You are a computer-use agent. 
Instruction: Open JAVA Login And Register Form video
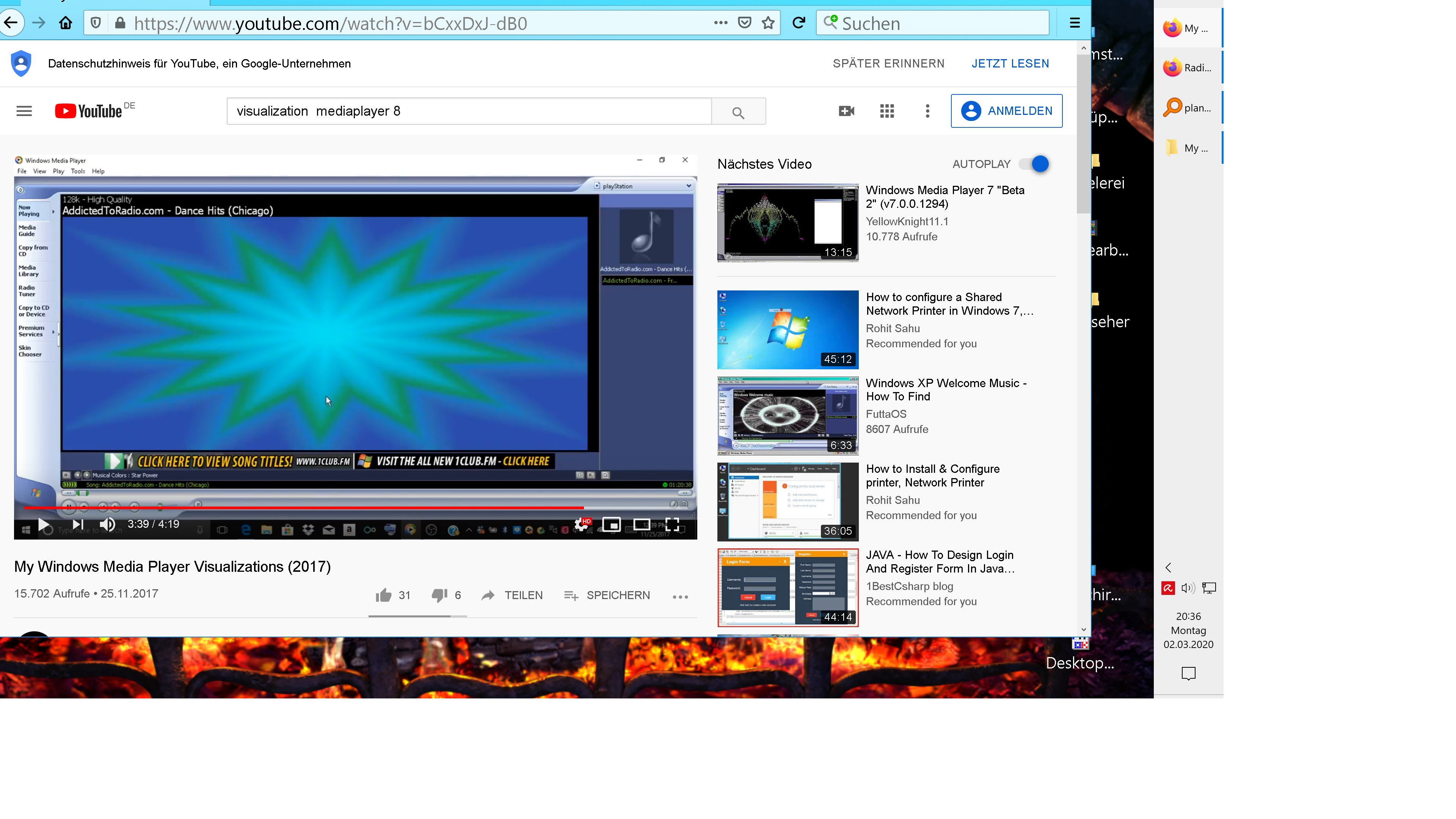pyautogui.click(x=788, y=588)
